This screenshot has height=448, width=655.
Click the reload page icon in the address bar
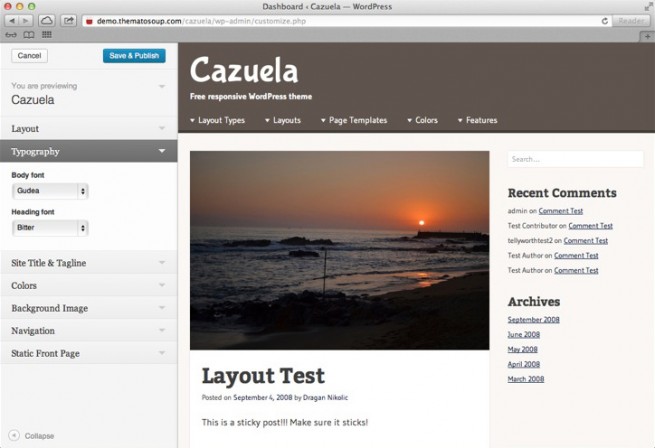coord(605,20)
